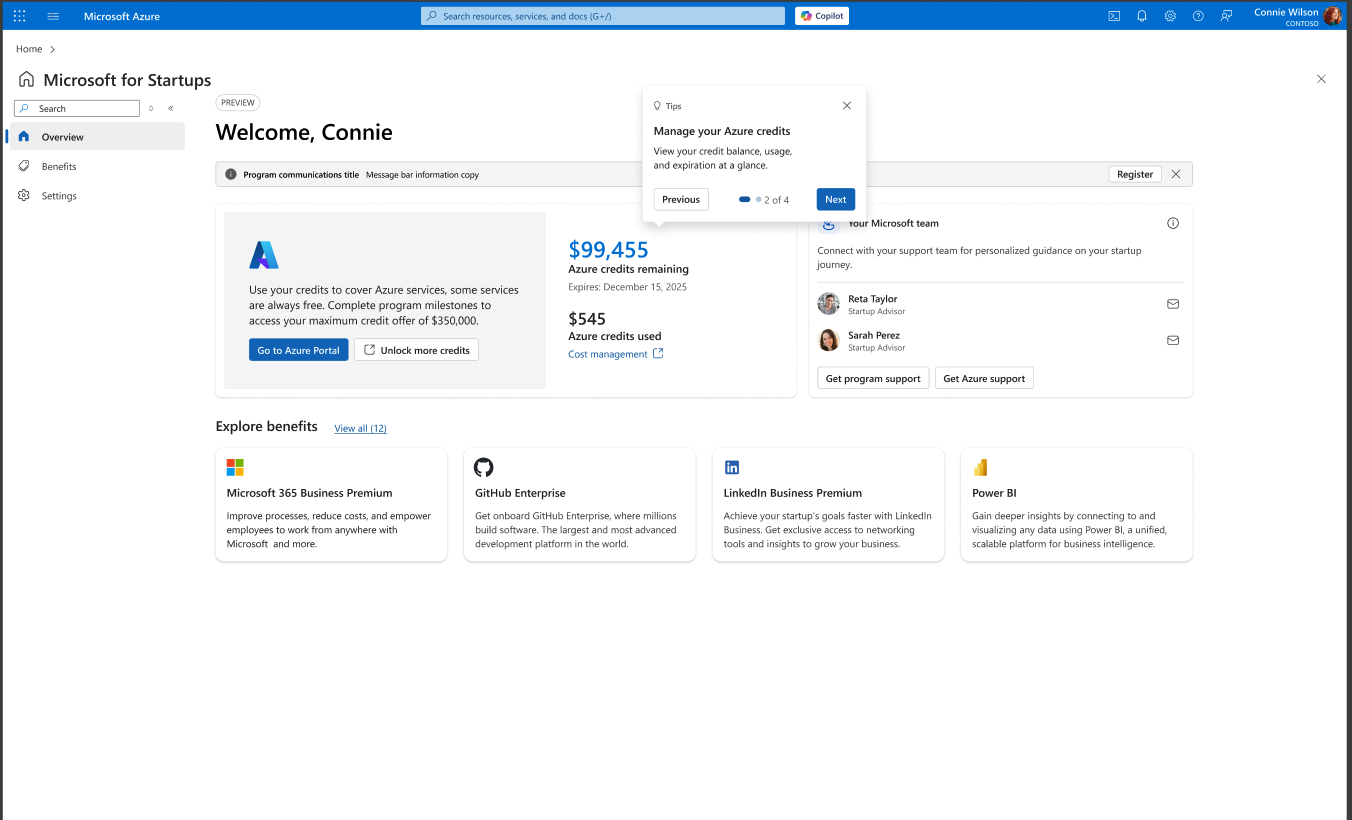Open Cloud Shell icon in top bar
This screenshot has height=820, width=1352.
pos(1114,16)
